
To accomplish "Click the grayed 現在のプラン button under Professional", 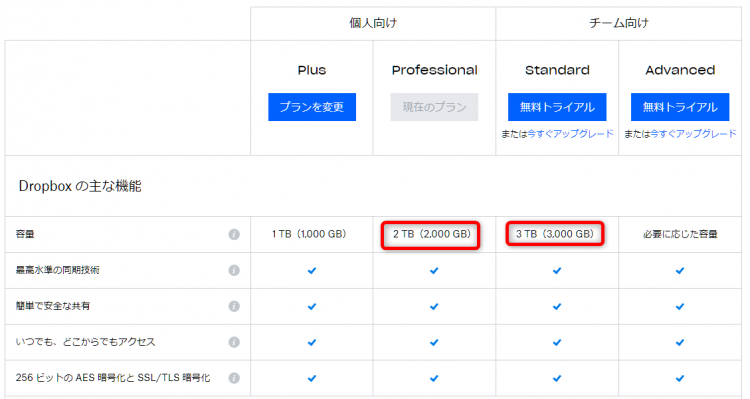I will (x=434, y=107).
